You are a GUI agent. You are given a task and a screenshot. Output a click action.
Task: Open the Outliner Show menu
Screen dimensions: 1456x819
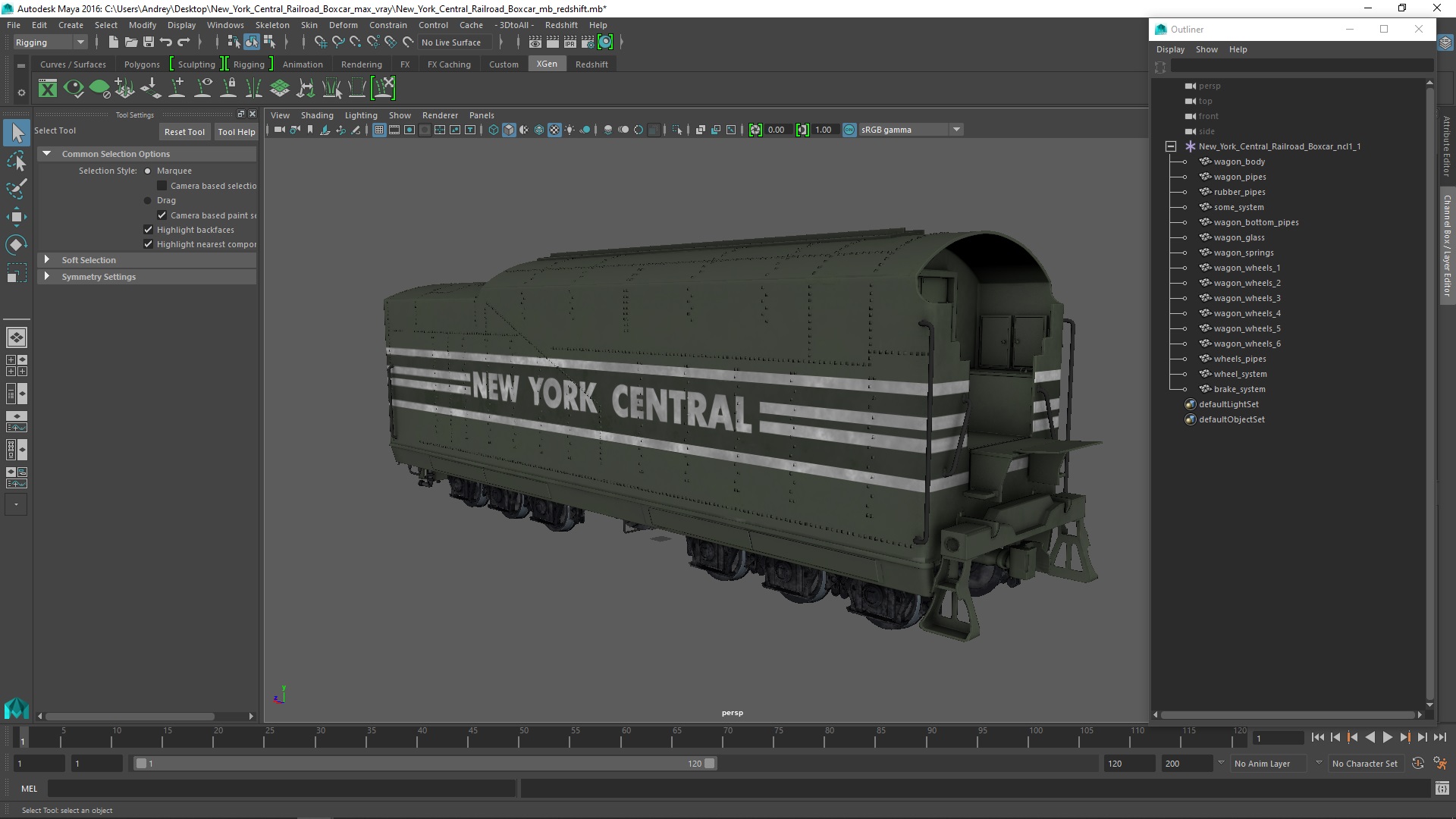(x=1207, y=49)
